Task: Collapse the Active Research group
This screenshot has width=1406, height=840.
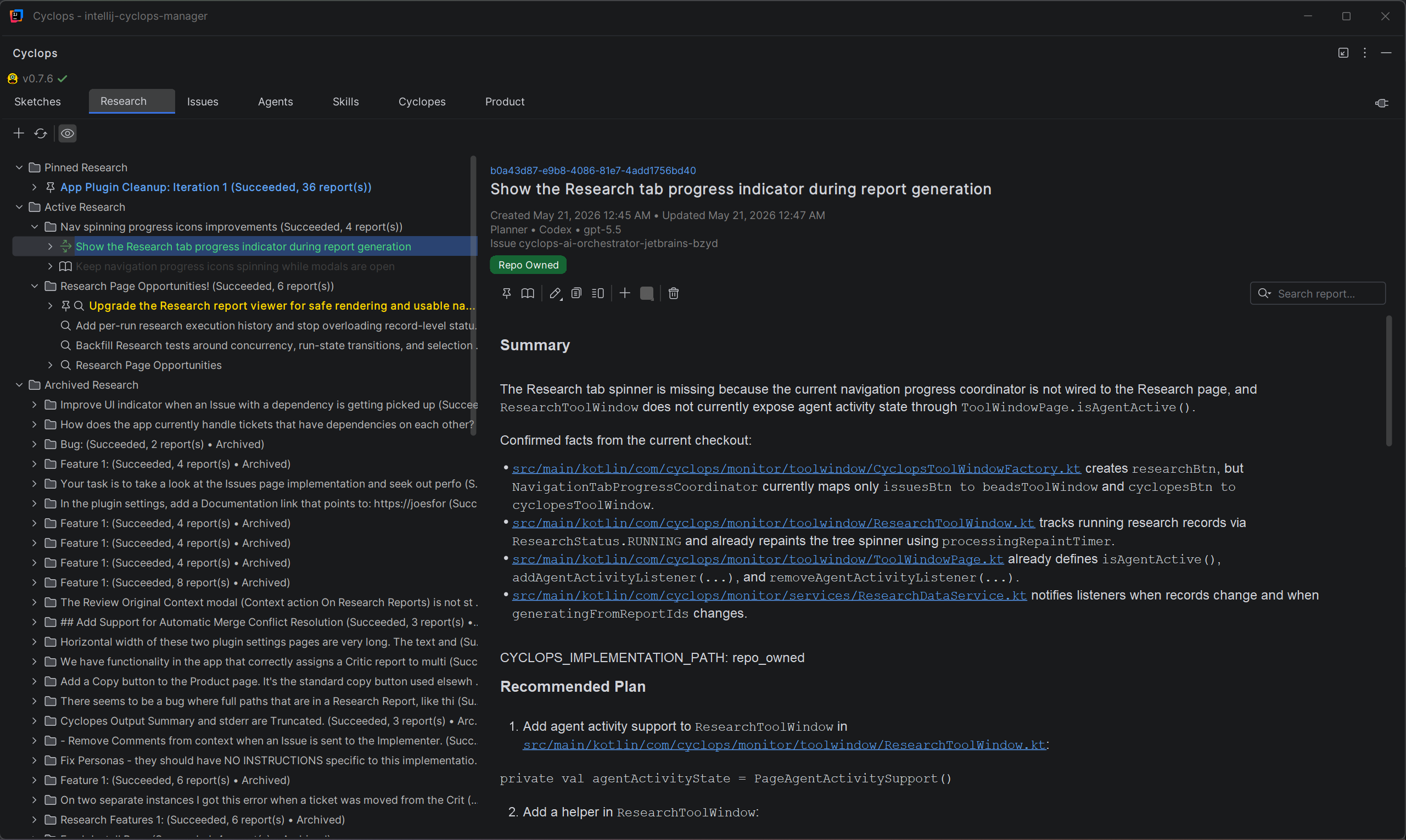Action: click(19, 207)
